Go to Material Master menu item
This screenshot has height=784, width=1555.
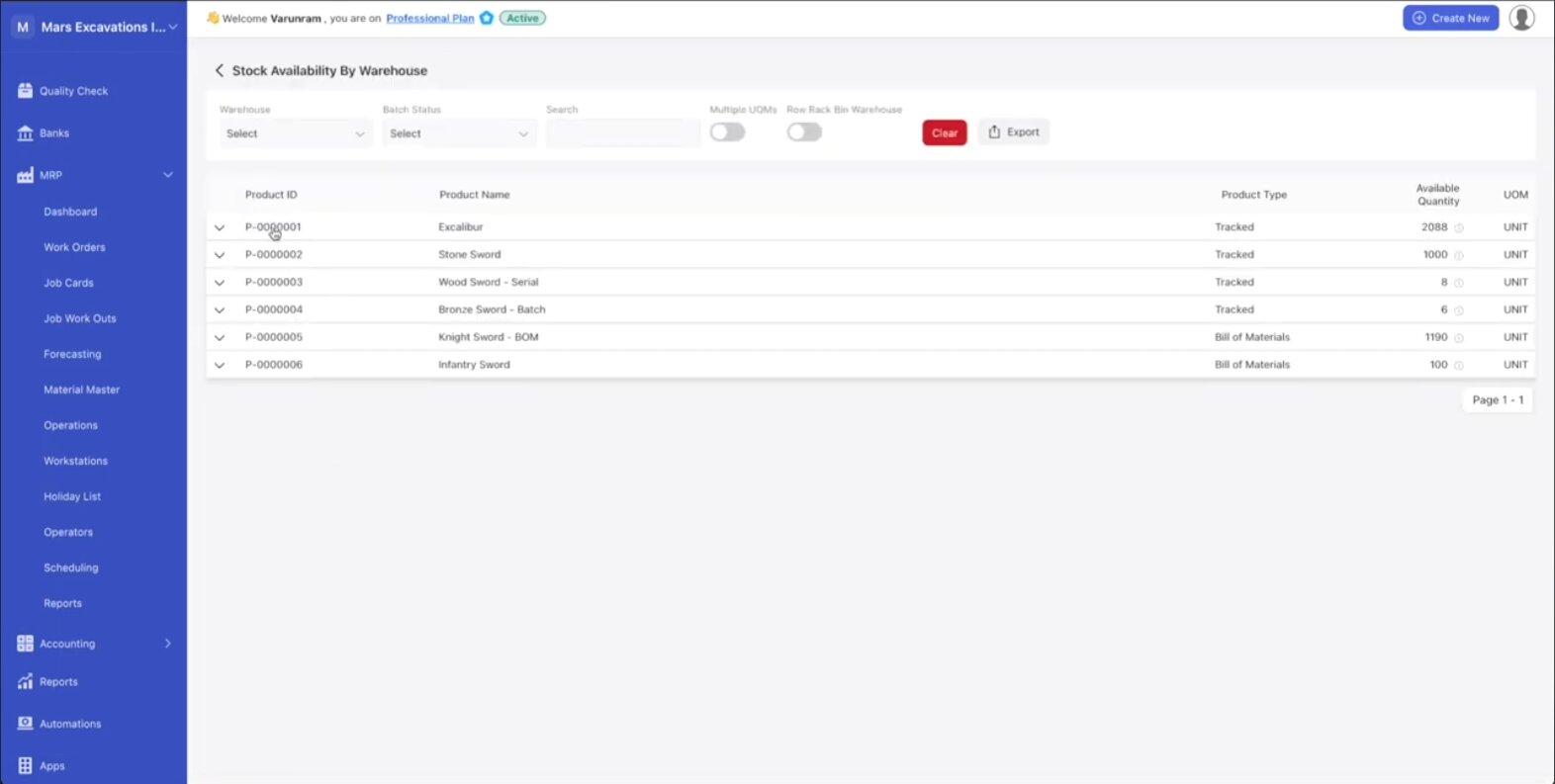pyautogui.click(x=81, y=390)
